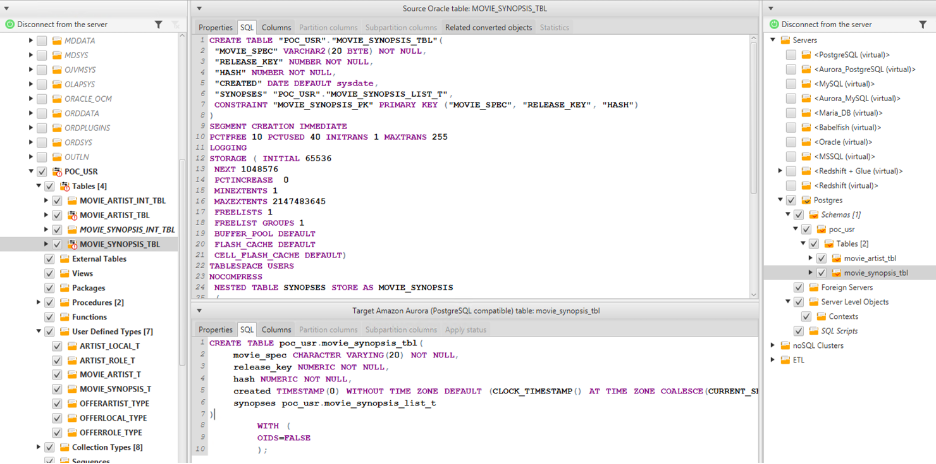Select <Aurora_PostgreSQL (virtual)> server entry
This screenshot has height=464, width=936.
pyautogui.click(x=865, y=69)
